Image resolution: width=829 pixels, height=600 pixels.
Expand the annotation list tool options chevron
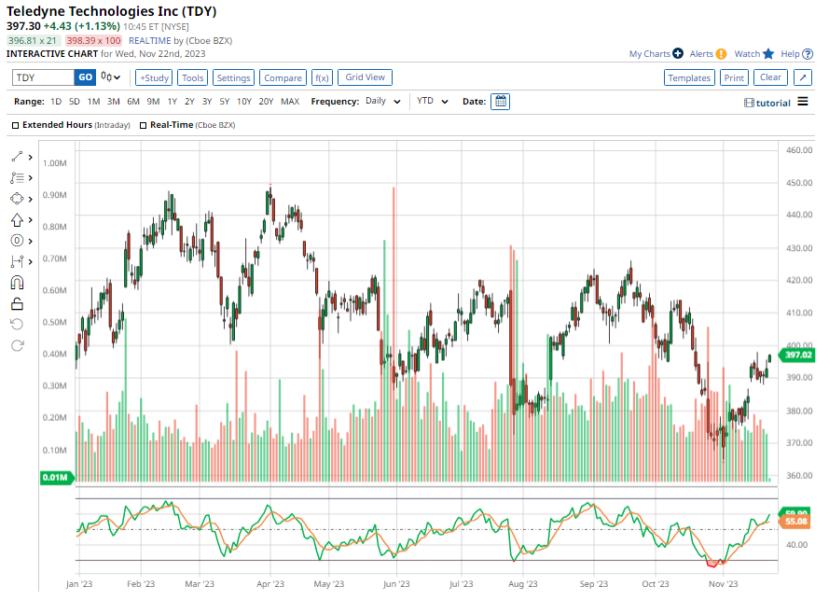coord(30,178)
